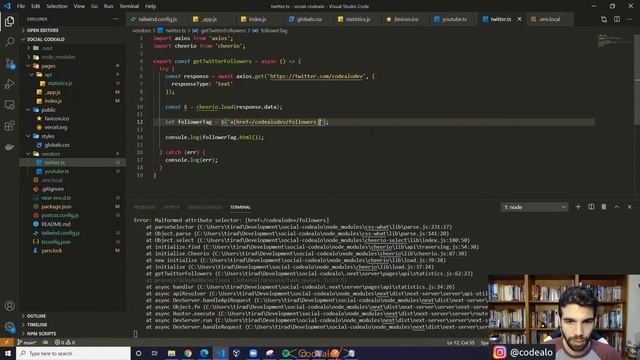Open the Run and Debug view
640x360 pixels.
coord(9,84)
